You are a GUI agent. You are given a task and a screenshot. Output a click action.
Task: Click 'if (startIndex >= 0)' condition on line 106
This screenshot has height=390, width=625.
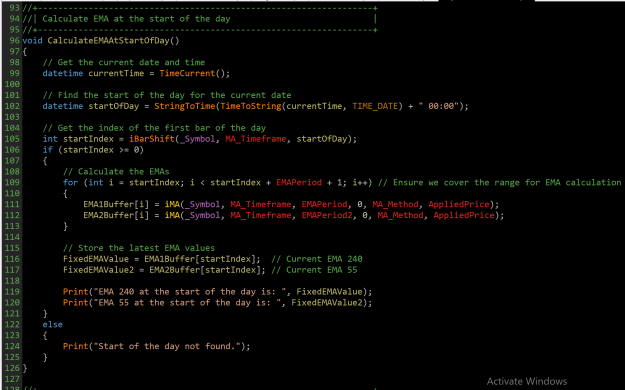tap(93, 150)
